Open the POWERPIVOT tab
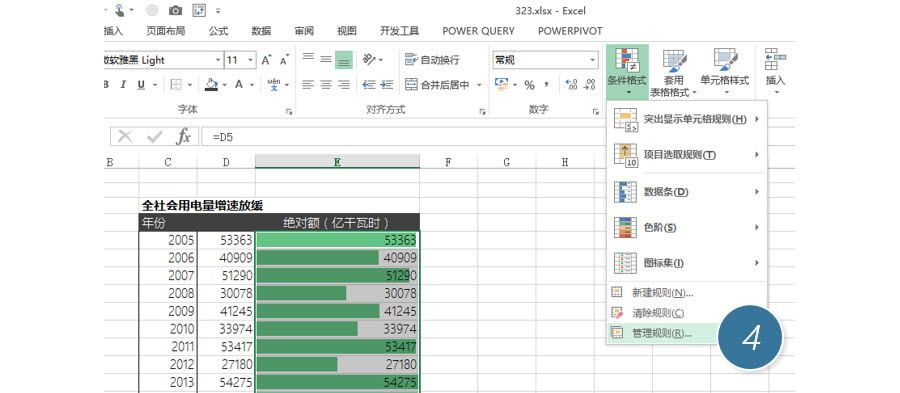The image size is (900, 393). 570,31
